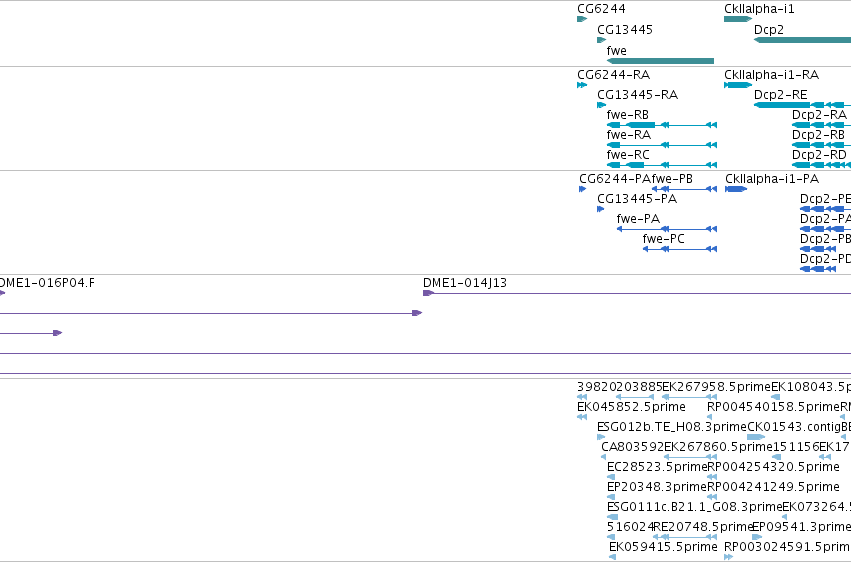Click the CG13445-PA protein label

[637, 199]
